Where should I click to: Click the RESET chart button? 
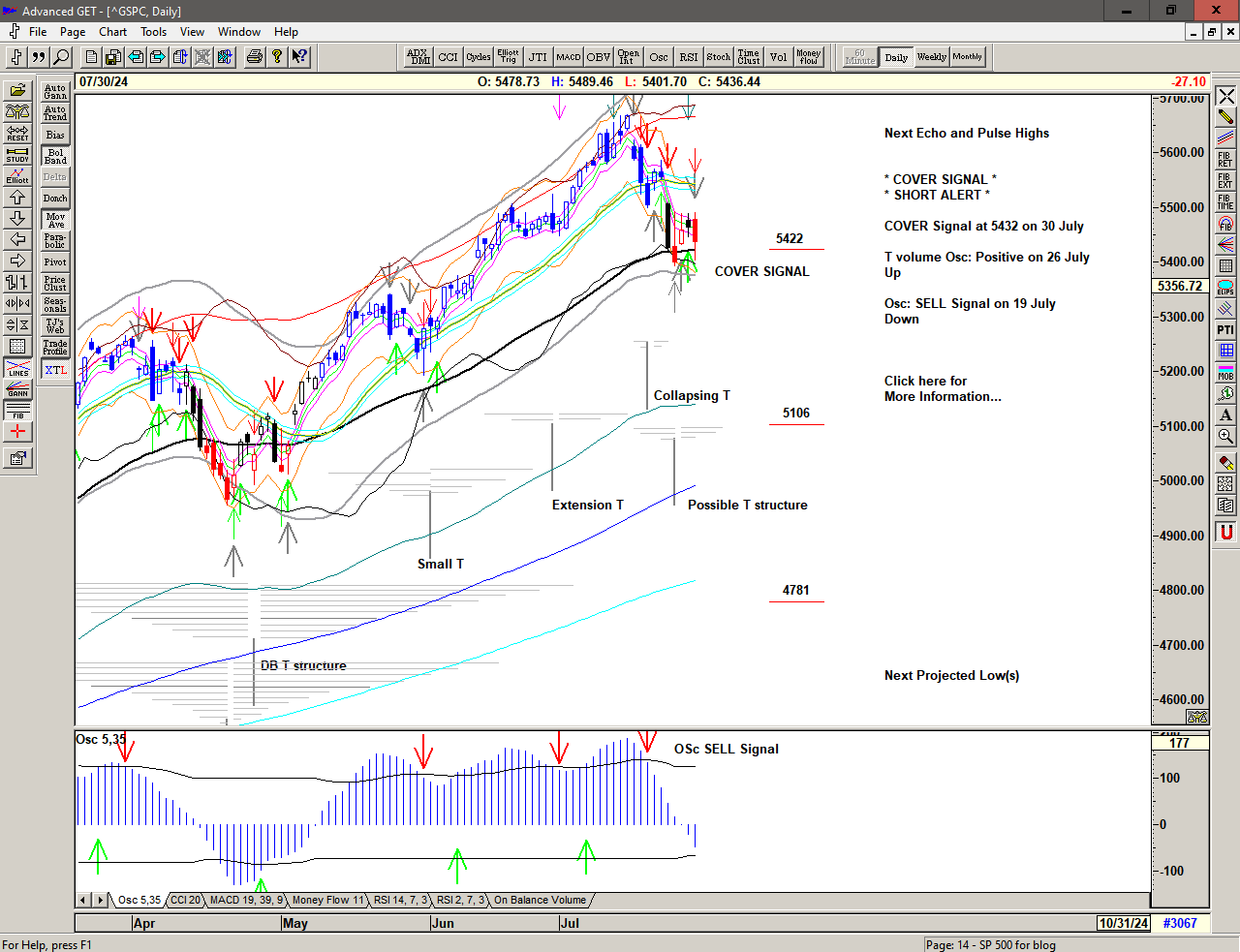click(17, 134)
